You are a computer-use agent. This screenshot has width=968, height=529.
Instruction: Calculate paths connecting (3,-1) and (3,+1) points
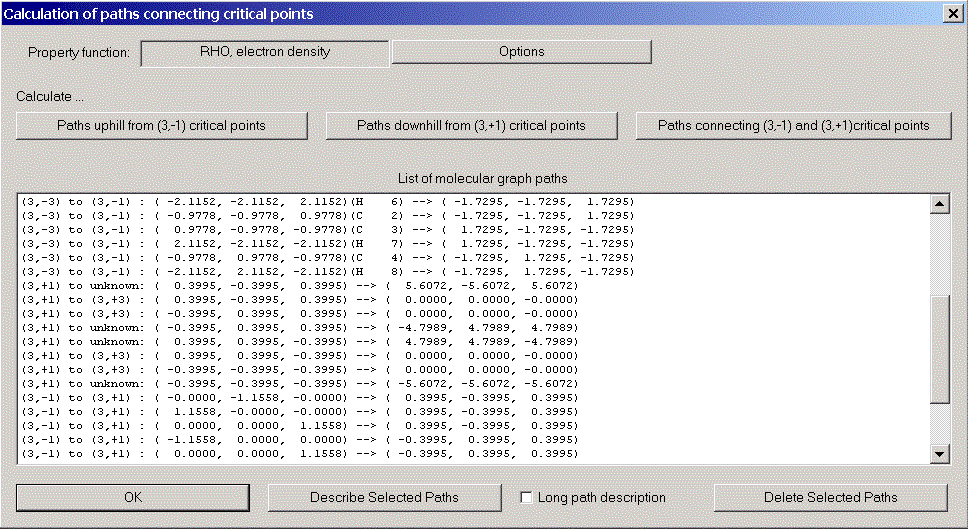point(793,126)
